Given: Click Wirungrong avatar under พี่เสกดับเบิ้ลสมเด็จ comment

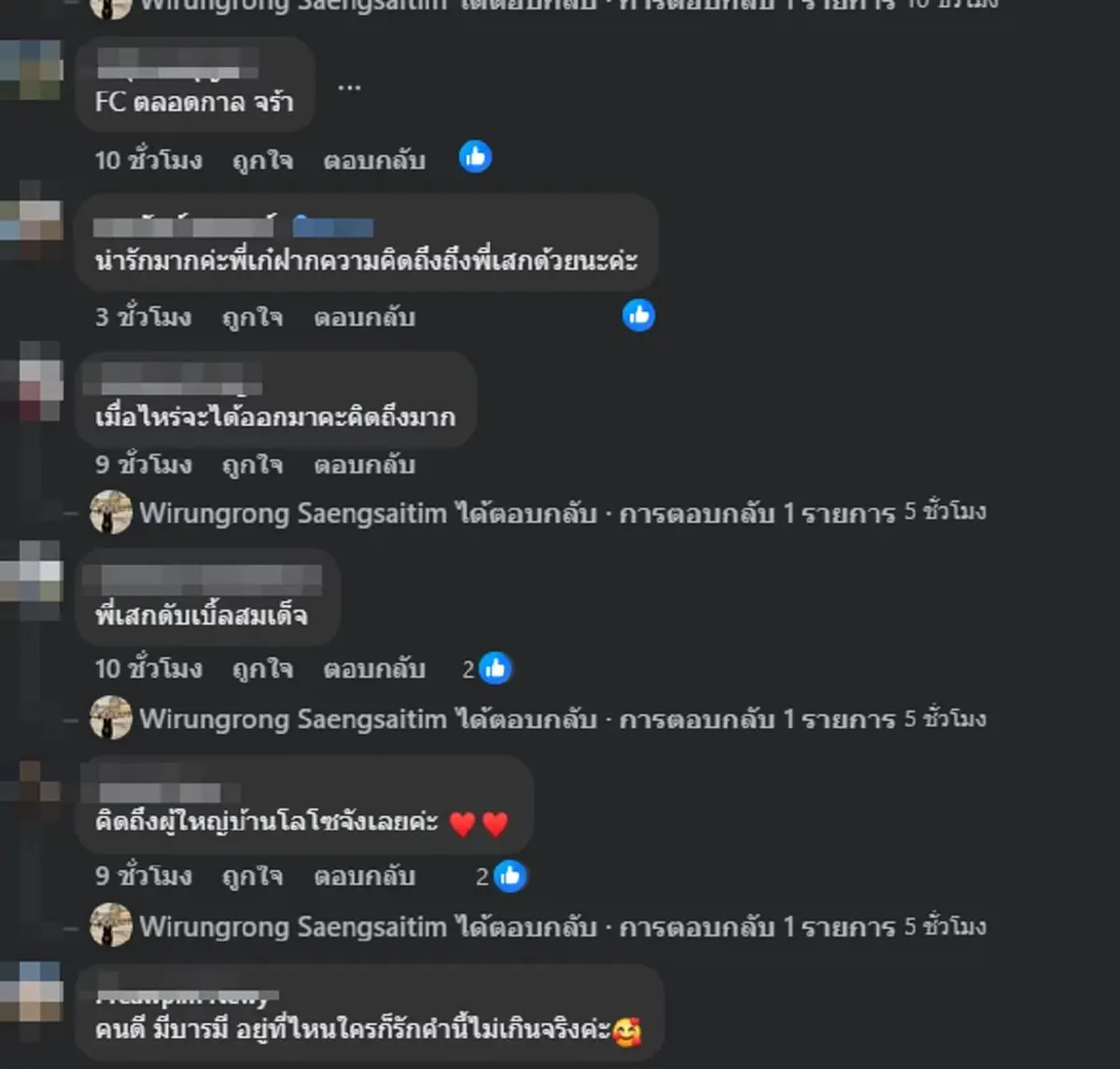Looking at the screenshot, I should 110,718.
